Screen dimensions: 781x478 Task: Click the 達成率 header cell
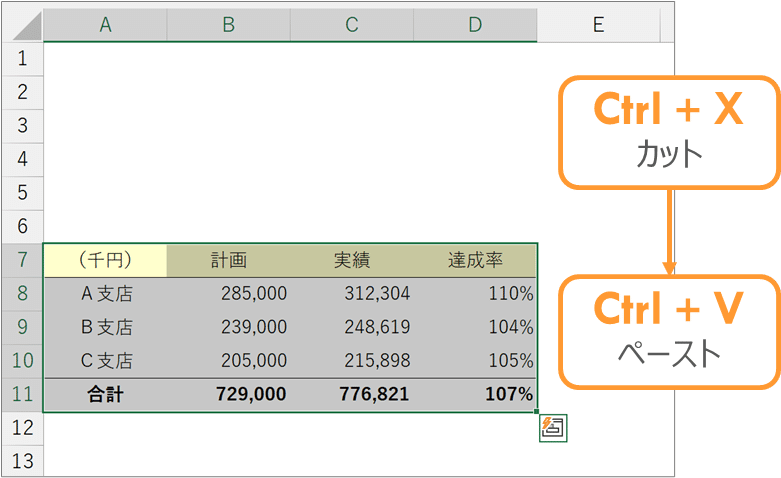point(475,260)
